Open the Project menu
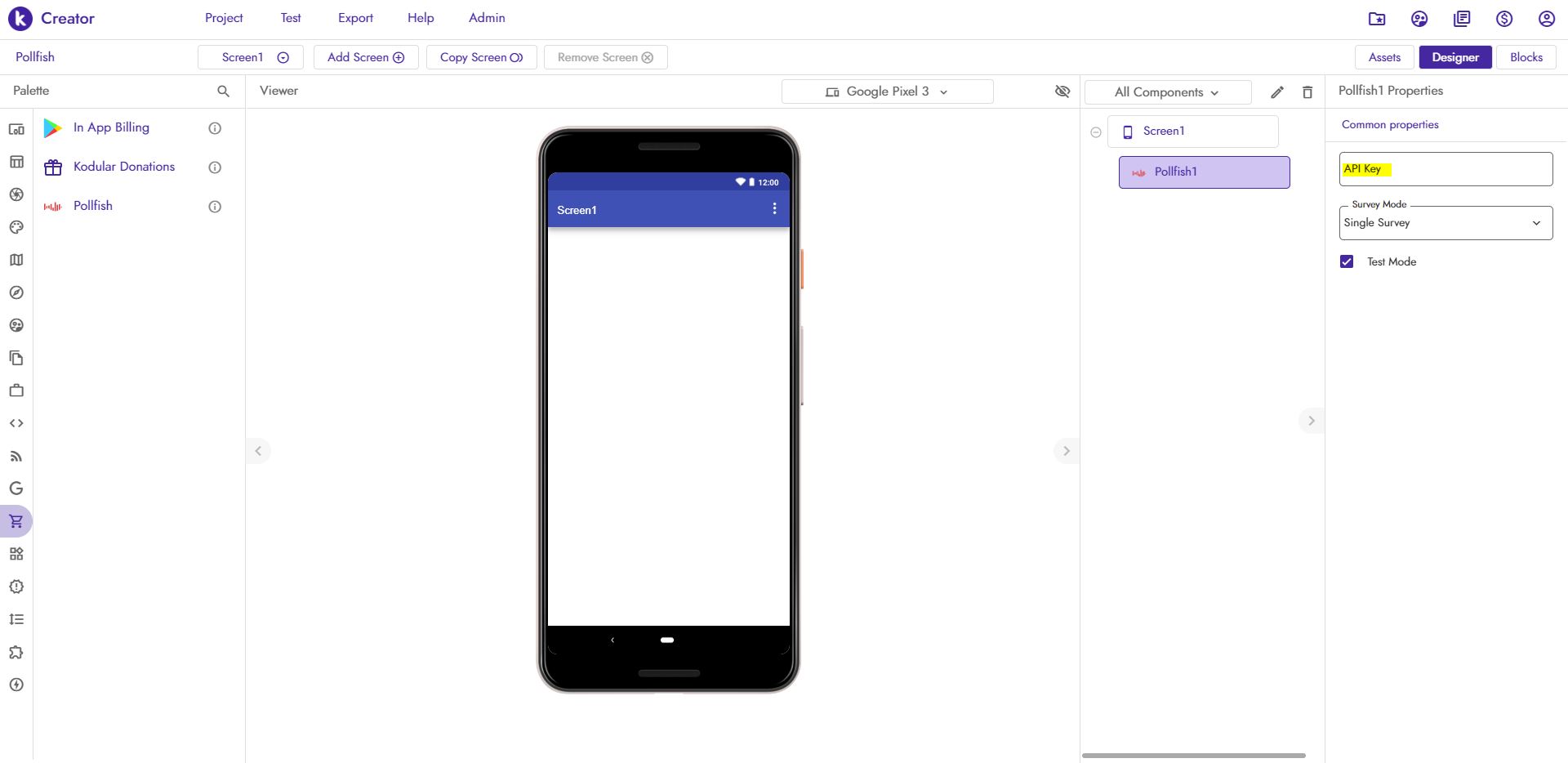The width and height of the screenshot is (1568, 763). click(x=224, y=18)
